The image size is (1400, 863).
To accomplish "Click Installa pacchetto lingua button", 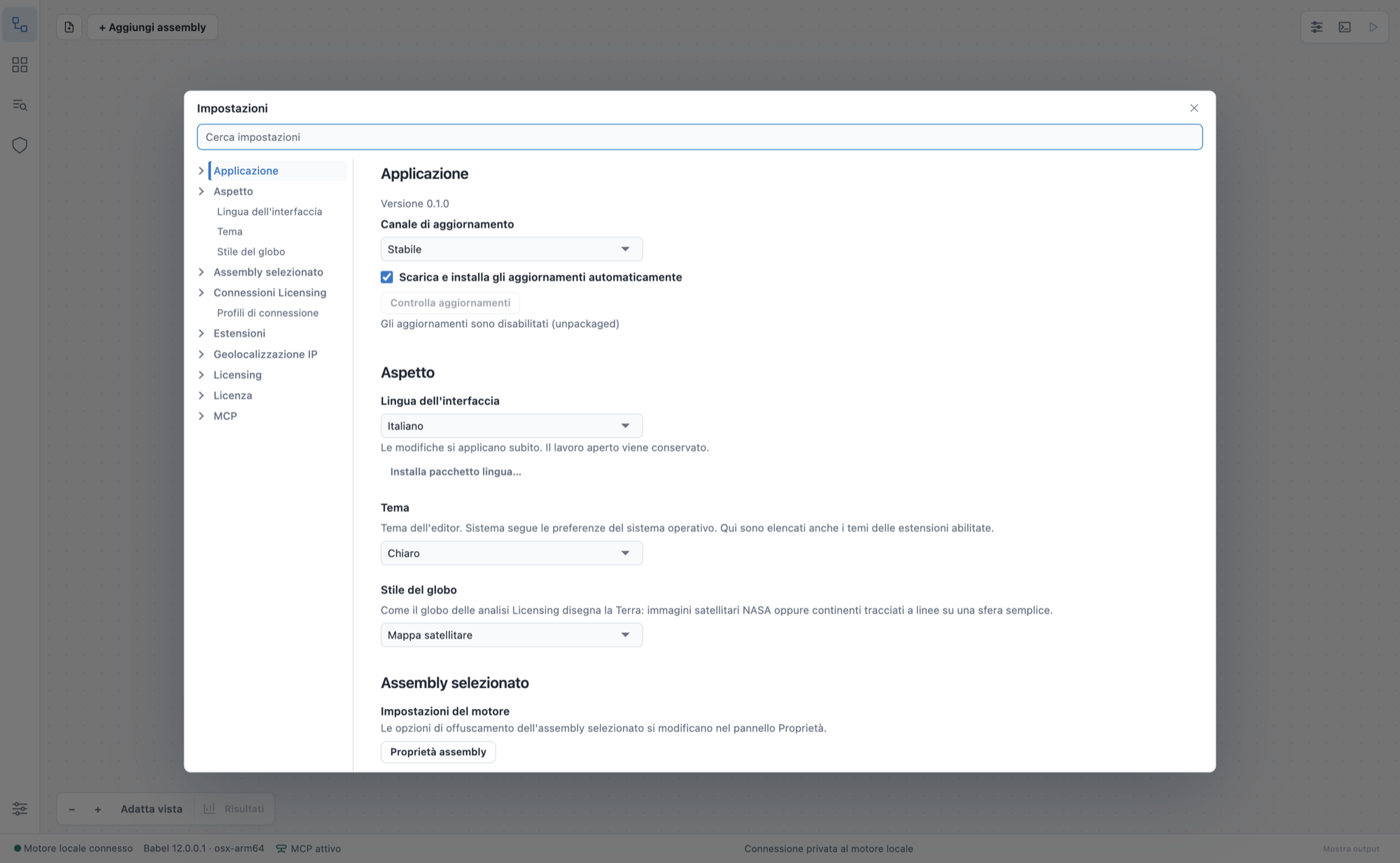I will 456,472.
